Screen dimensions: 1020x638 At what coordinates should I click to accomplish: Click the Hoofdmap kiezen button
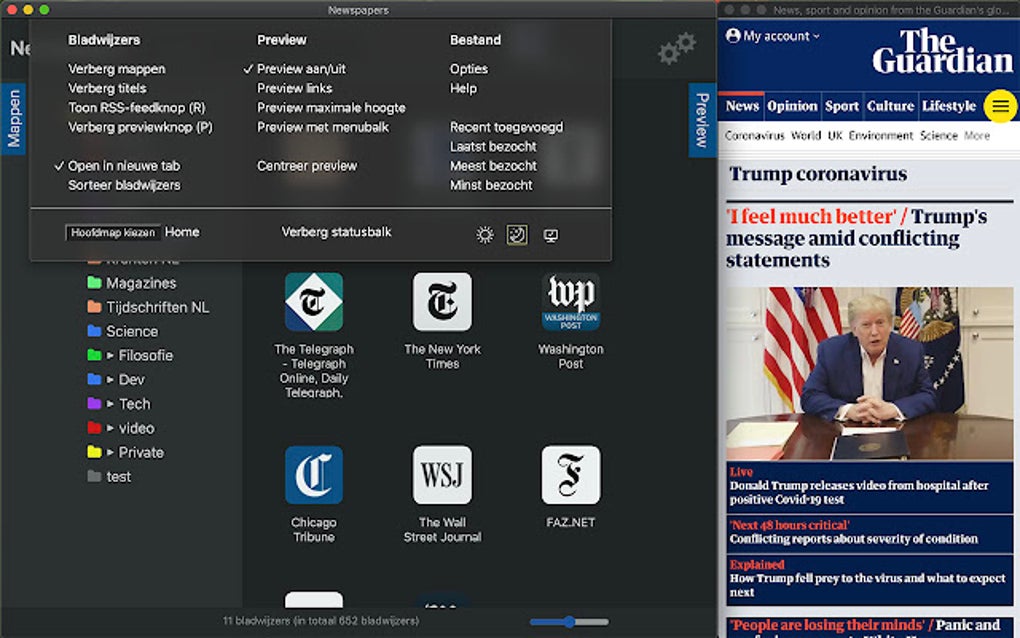click(113, 232)
